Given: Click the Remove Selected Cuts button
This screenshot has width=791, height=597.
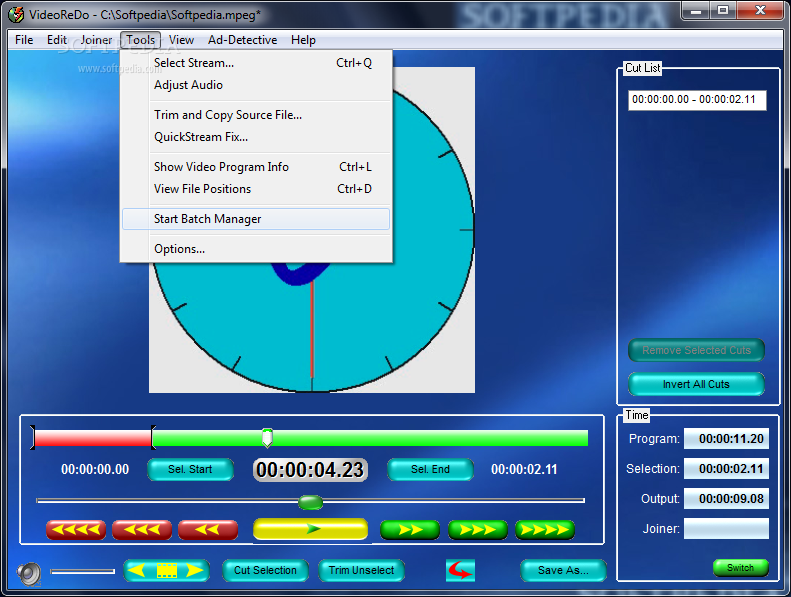Looking at the screenshot, I should click(x=696, y=350).
